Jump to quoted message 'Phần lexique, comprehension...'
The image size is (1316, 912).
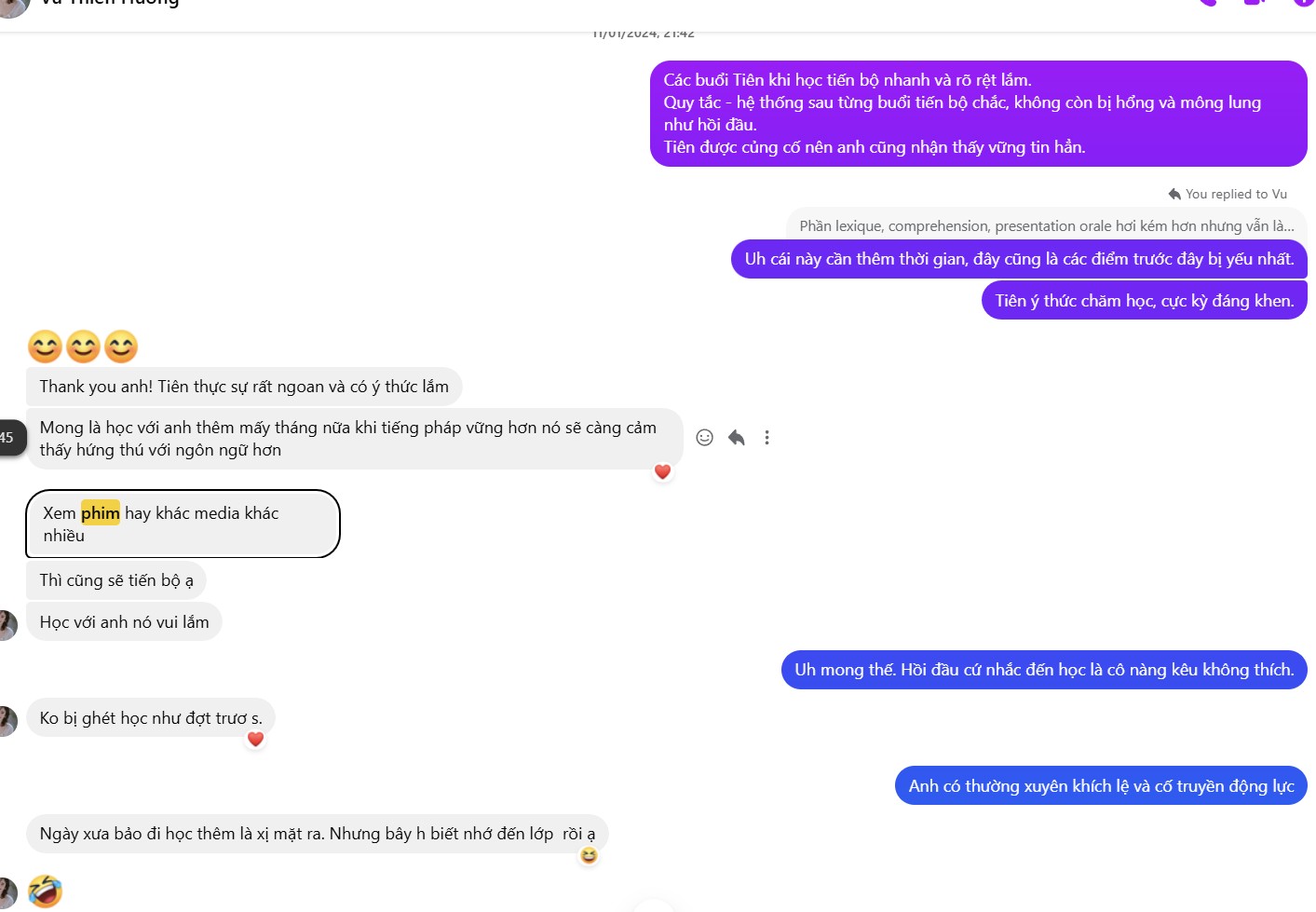pos(1046,226)
